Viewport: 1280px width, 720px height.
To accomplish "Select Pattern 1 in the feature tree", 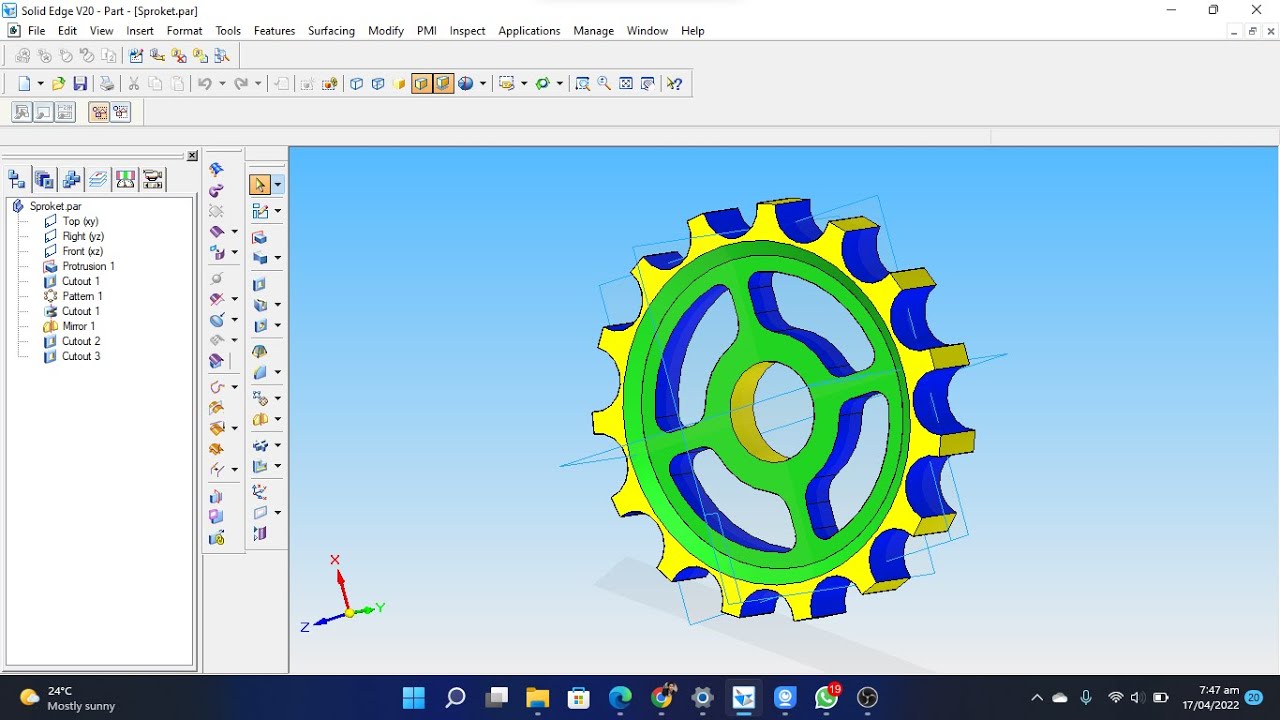I will 82,296.
